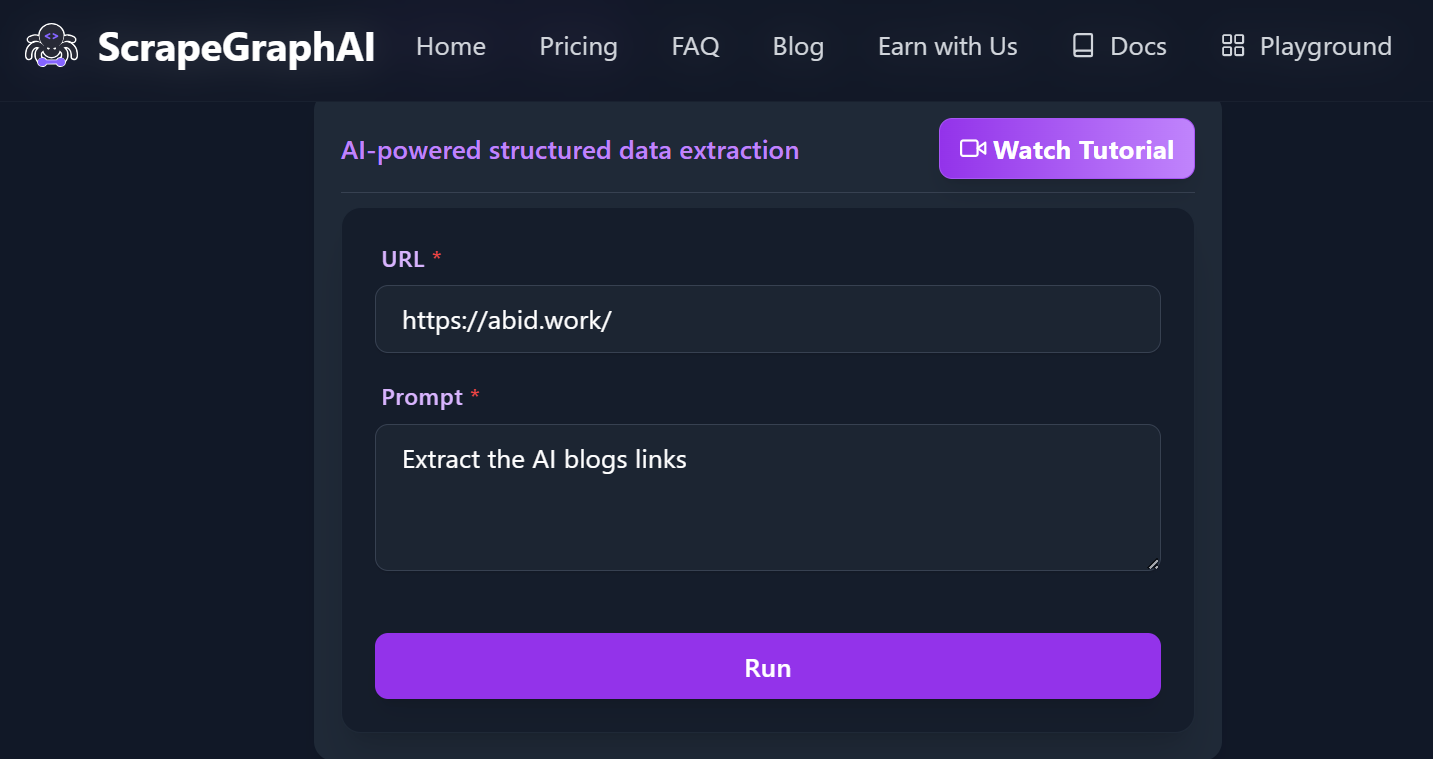The image size is (1433, 759).
Task: Open the FAQ nav item
Action: coord(695,47)
